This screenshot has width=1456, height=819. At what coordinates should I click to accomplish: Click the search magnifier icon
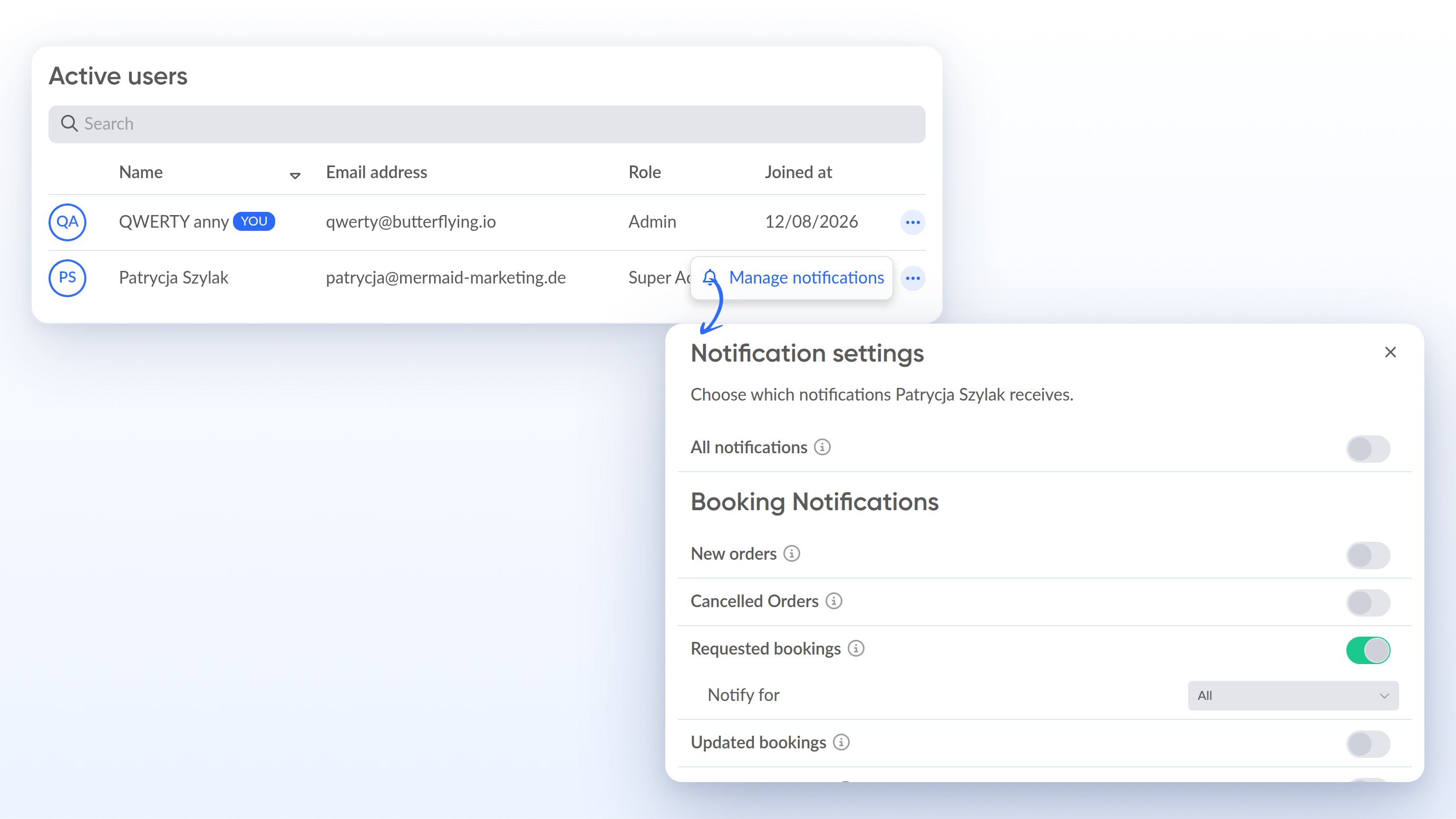69,123
